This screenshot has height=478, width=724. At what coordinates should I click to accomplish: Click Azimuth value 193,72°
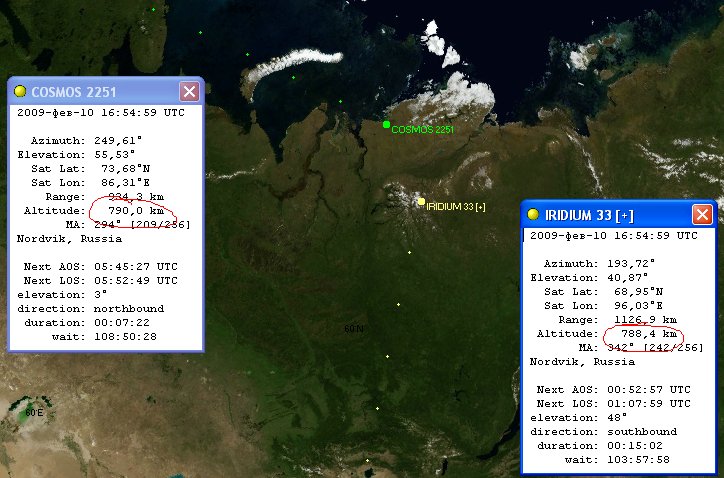coord(631,263)
